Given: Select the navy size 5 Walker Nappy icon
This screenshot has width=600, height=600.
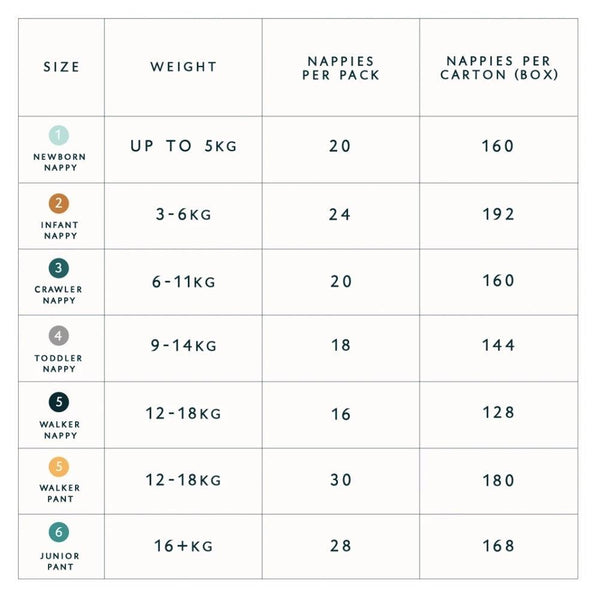Looking at the screenshot, I should (61, 403).
